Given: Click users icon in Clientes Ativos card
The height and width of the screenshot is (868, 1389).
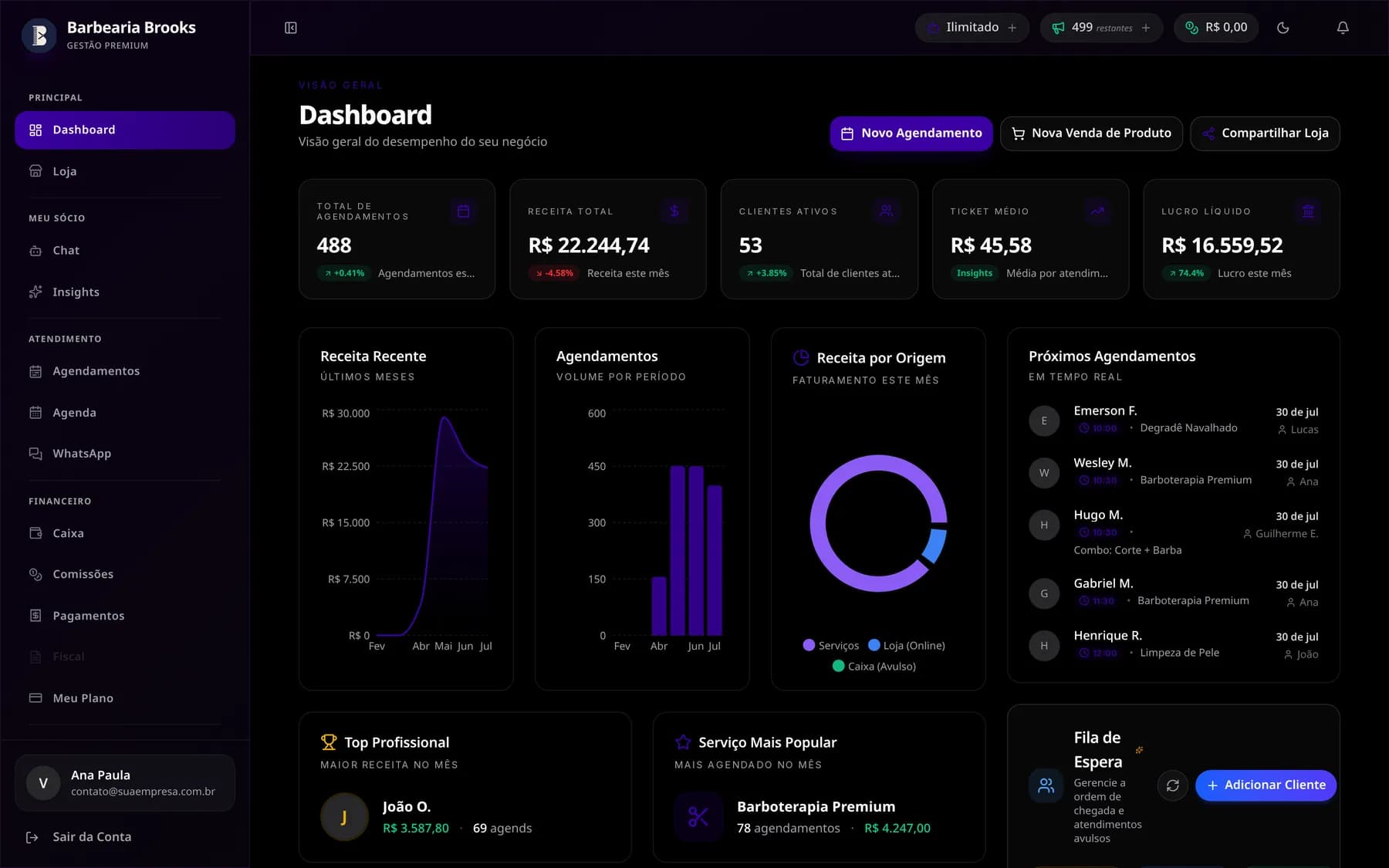Looking at the screenshot, I should point(886,211).
